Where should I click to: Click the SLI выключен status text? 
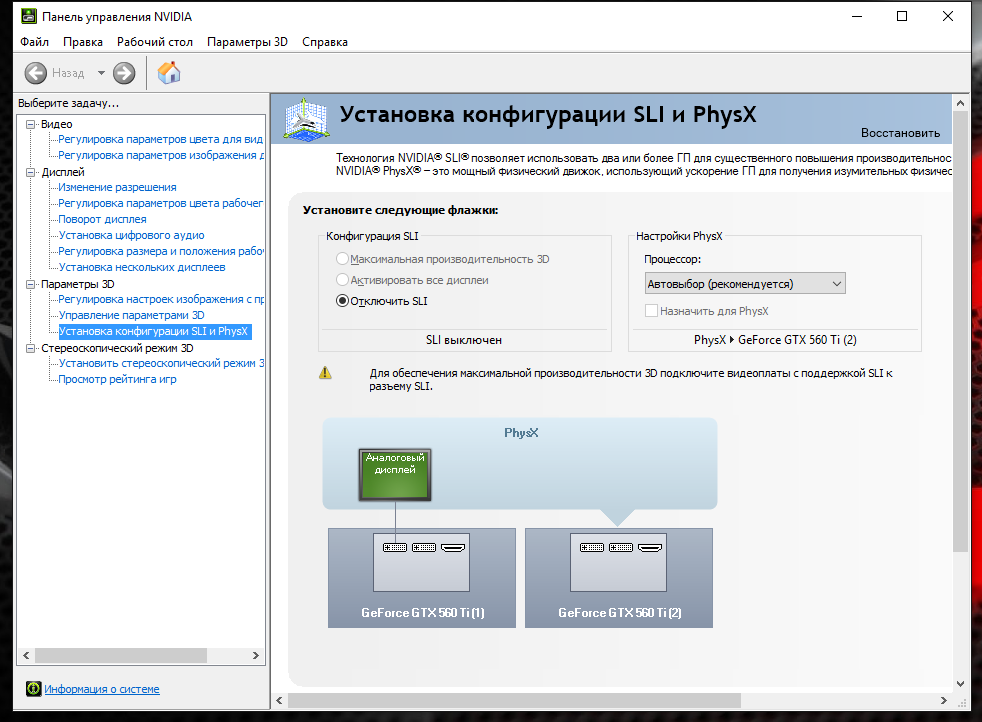[x=464, y=340]
